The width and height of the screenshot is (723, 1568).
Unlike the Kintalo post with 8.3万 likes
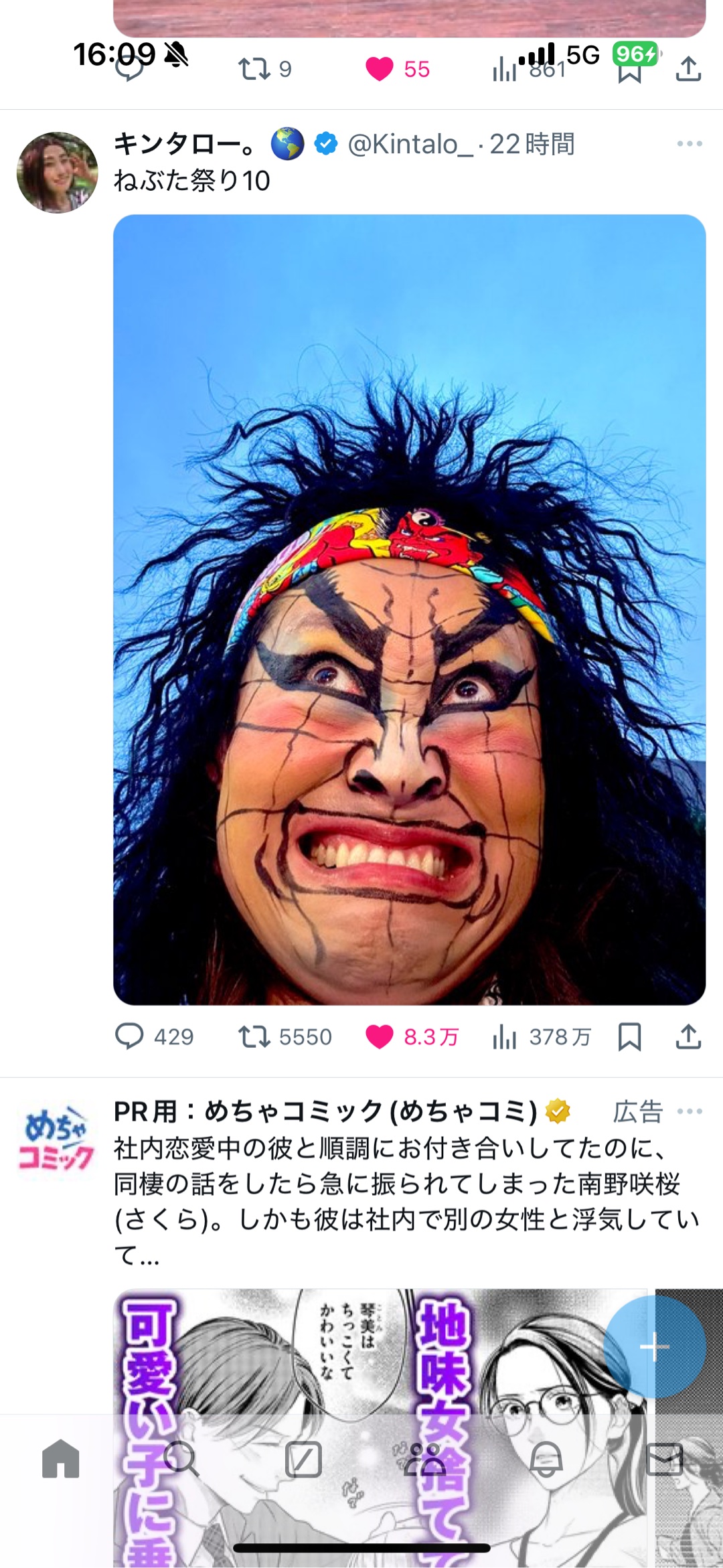380,1037
